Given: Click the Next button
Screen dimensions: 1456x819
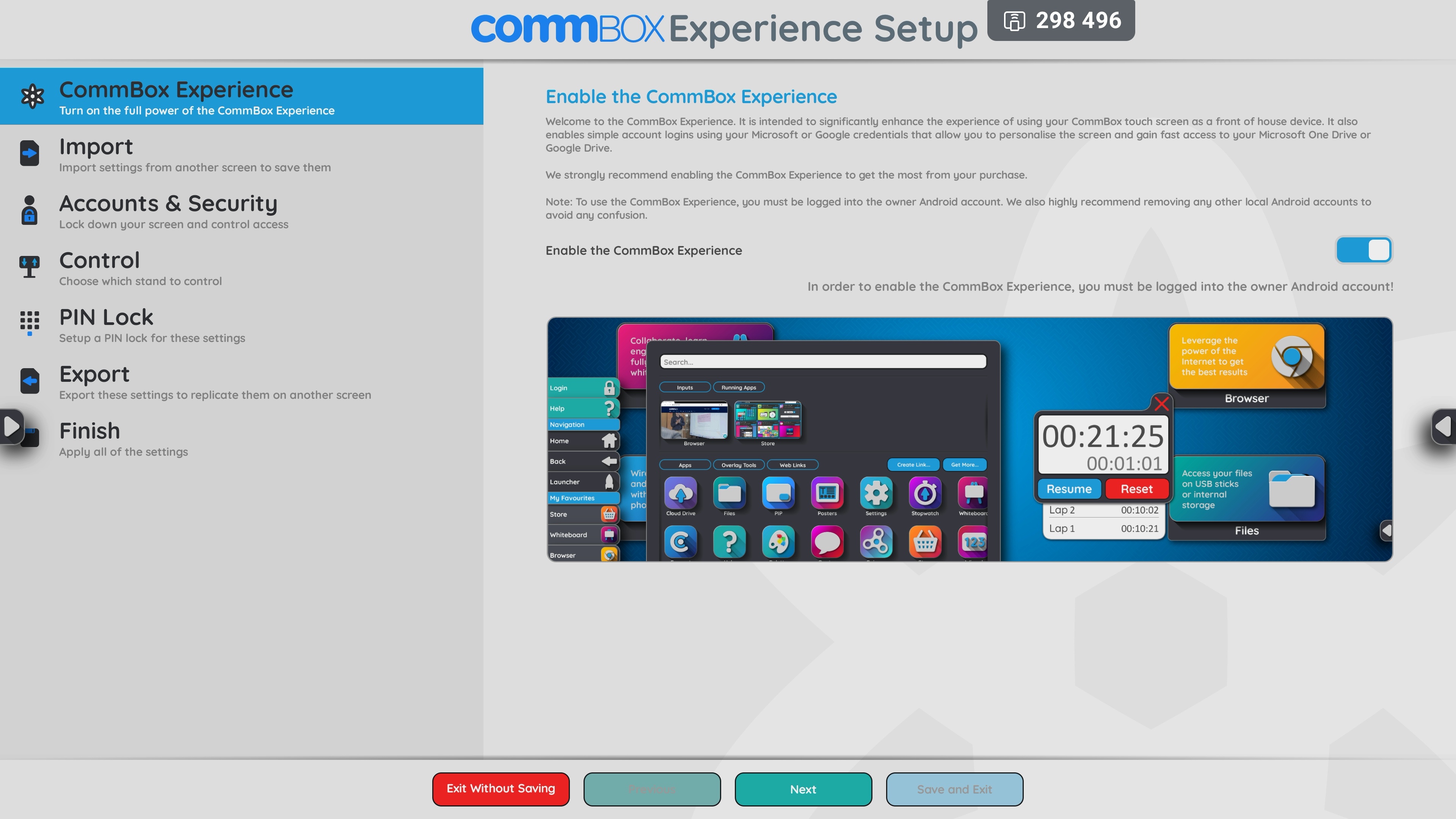Looking at the screenshot, I should tap(803, 789).
